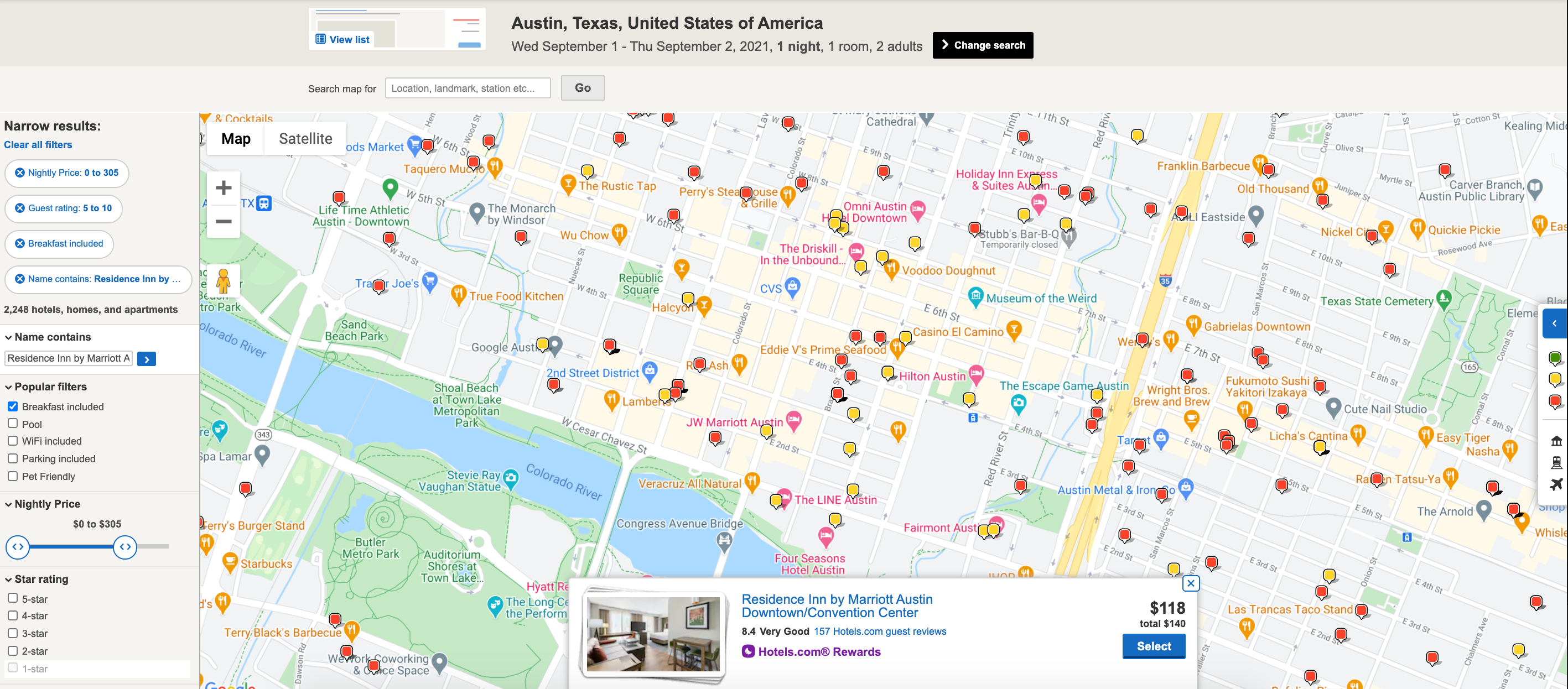Close the Residence Inn hotel popup

tap(1191, 583)
